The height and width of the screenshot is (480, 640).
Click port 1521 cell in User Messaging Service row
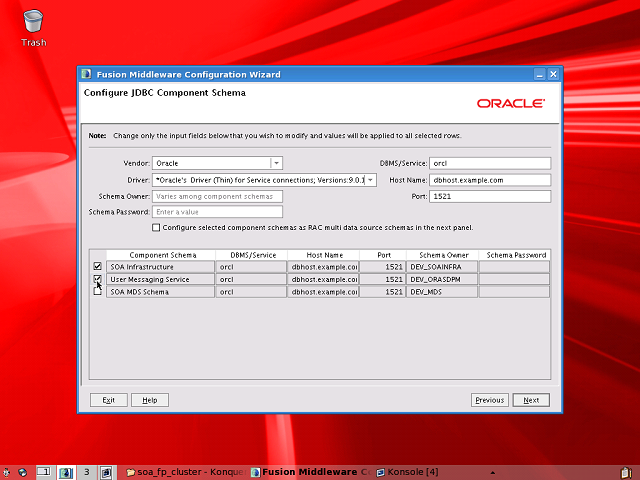[x=383, y=279]
